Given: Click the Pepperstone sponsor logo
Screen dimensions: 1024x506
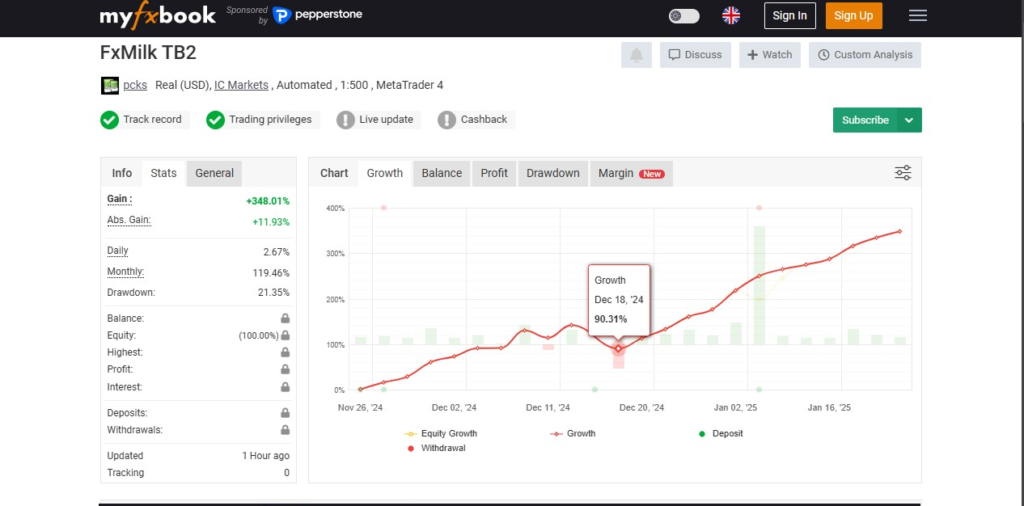Looking at the screenshot, I should pyautogui.click(x=317, y=15).
